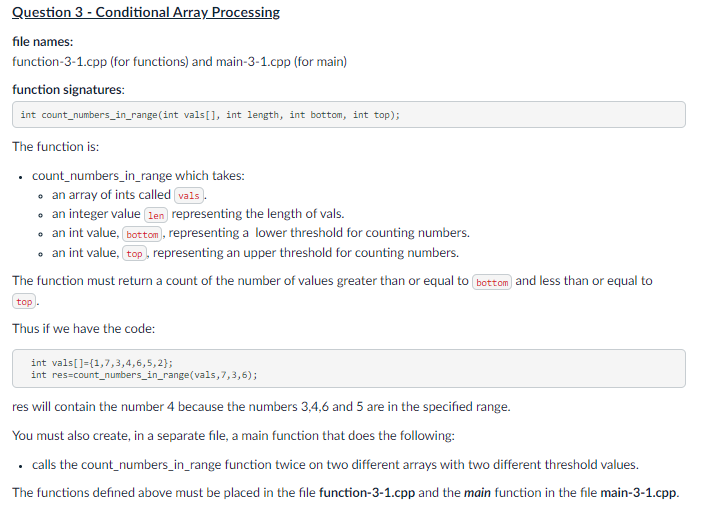This screenshot has height=509, width=707.
Task: Click the 'file names:' label
Action: point(42,42)
